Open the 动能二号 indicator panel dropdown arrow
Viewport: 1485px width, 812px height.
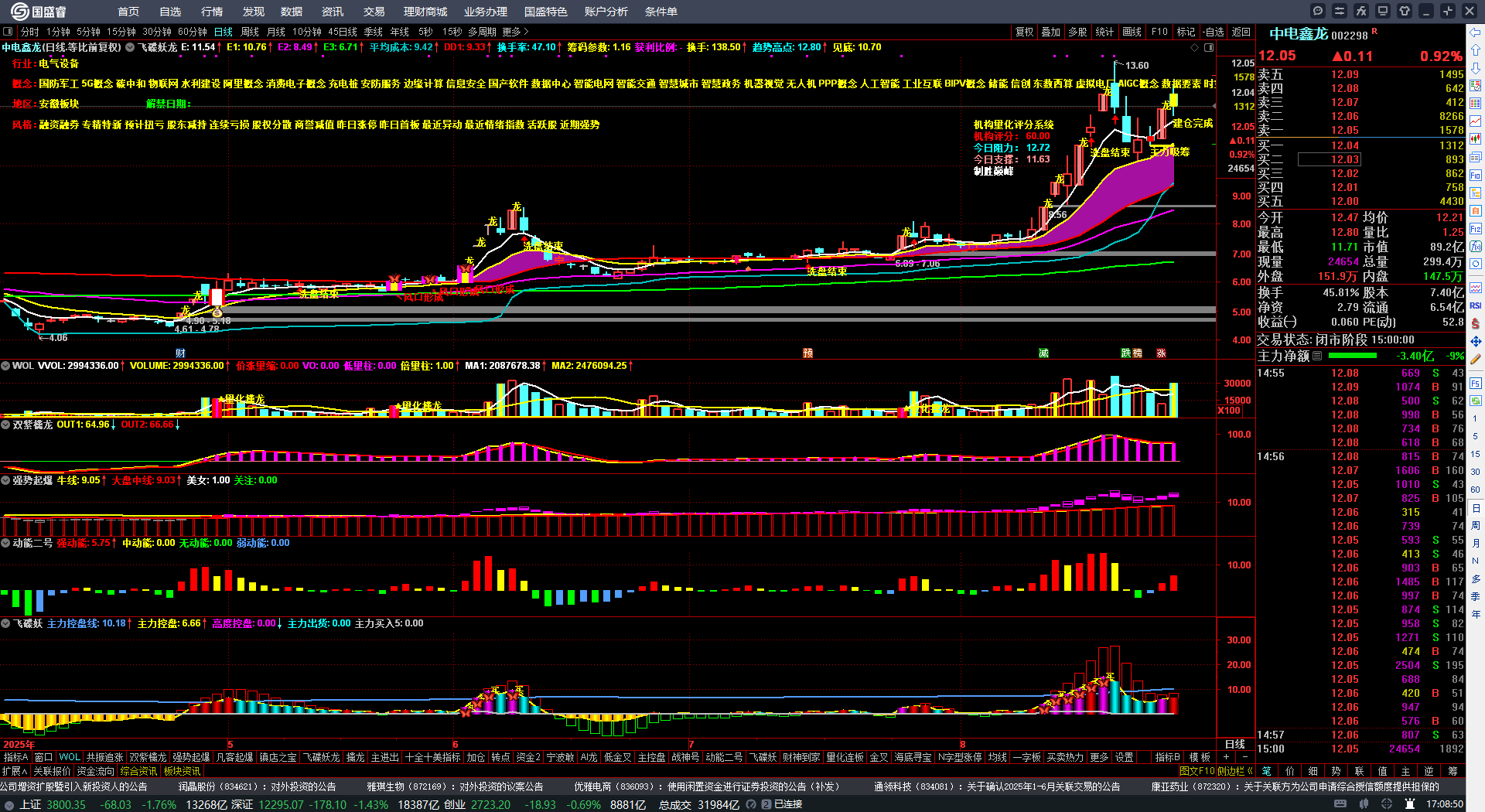[5, 543]
